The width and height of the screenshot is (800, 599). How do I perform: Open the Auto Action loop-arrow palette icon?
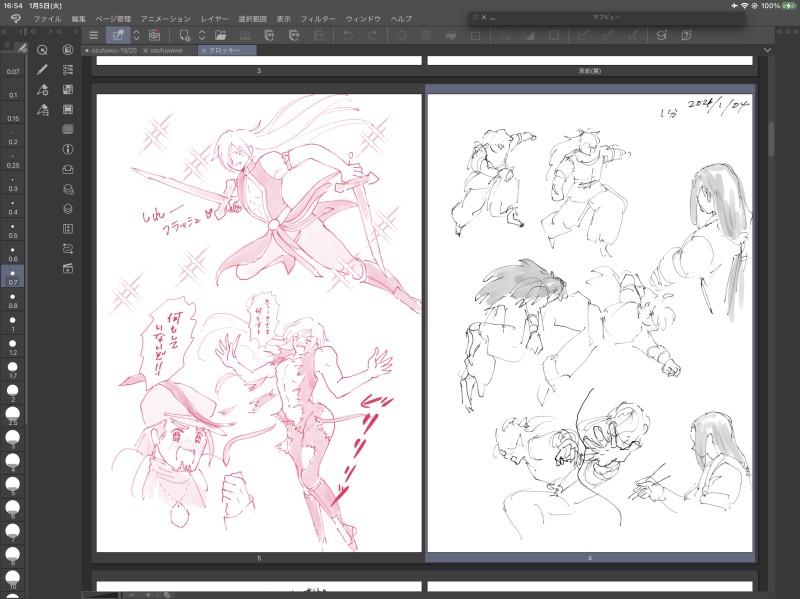tap(68, 248)
